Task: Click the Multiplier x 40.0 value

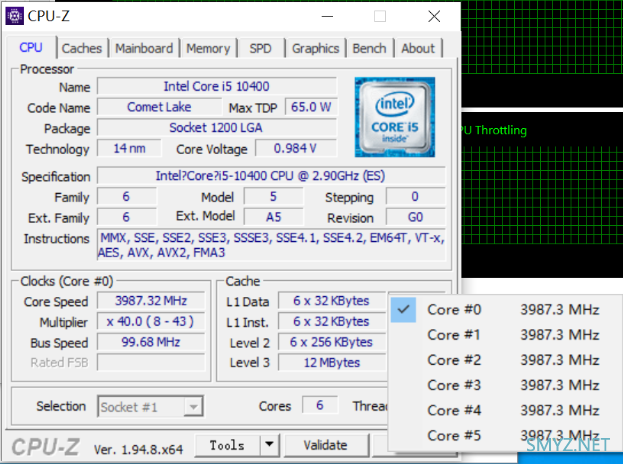Action: (151, 321)
